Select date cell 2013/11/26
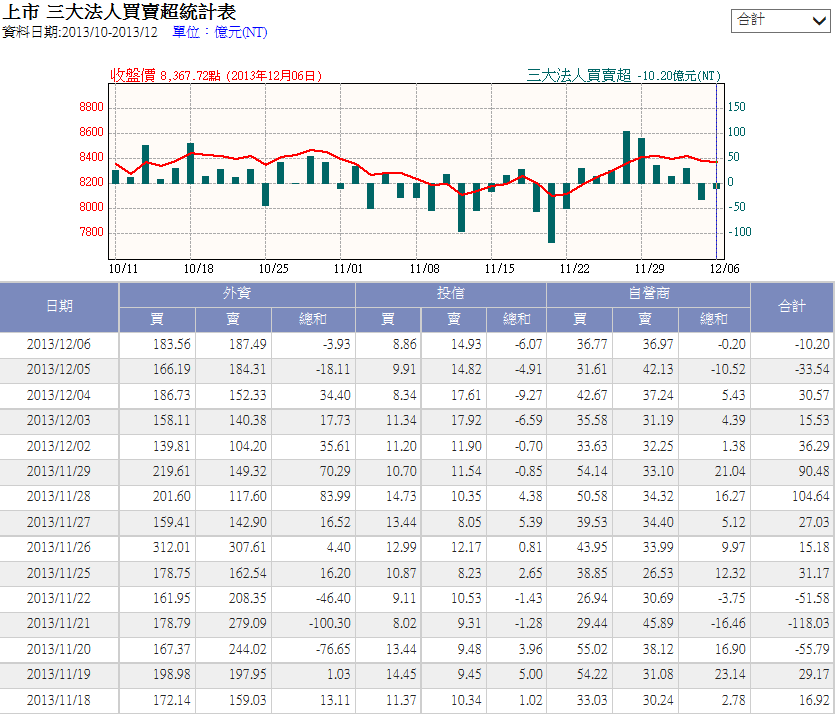 [59, 547]
